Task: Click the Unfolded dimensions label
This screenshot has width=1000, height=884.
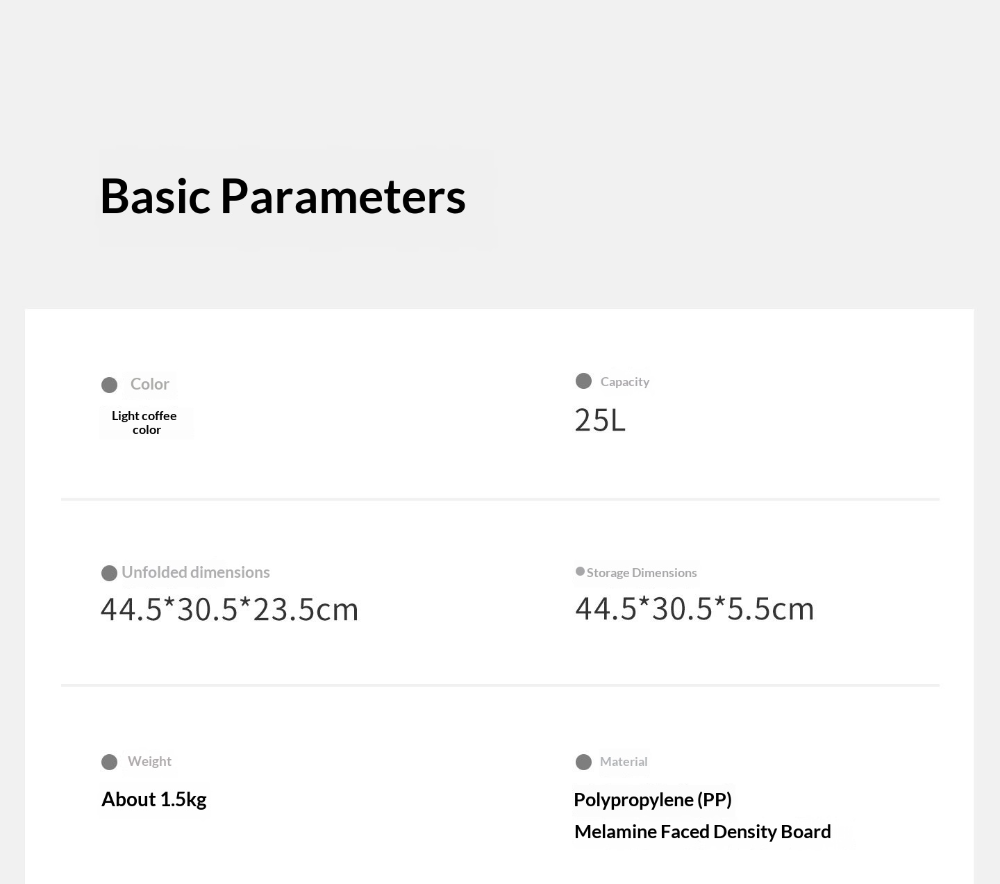Action: point(196,572)
